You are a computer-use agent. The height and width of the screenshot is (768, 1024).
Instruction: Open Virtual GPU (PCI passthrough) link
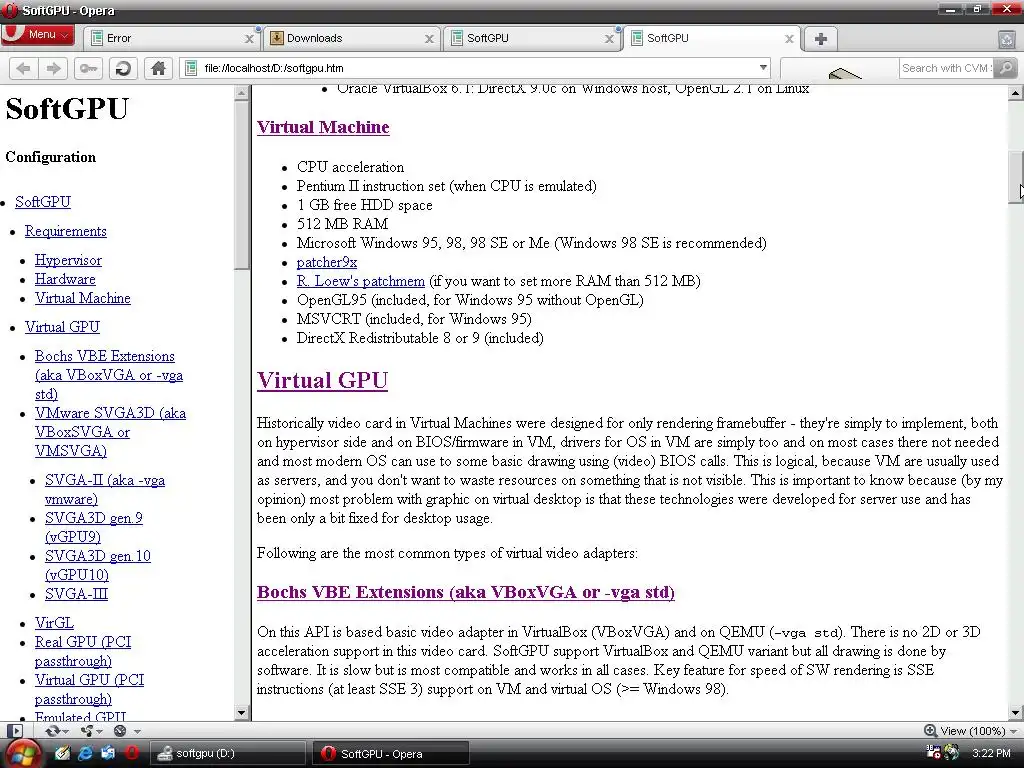89,689
